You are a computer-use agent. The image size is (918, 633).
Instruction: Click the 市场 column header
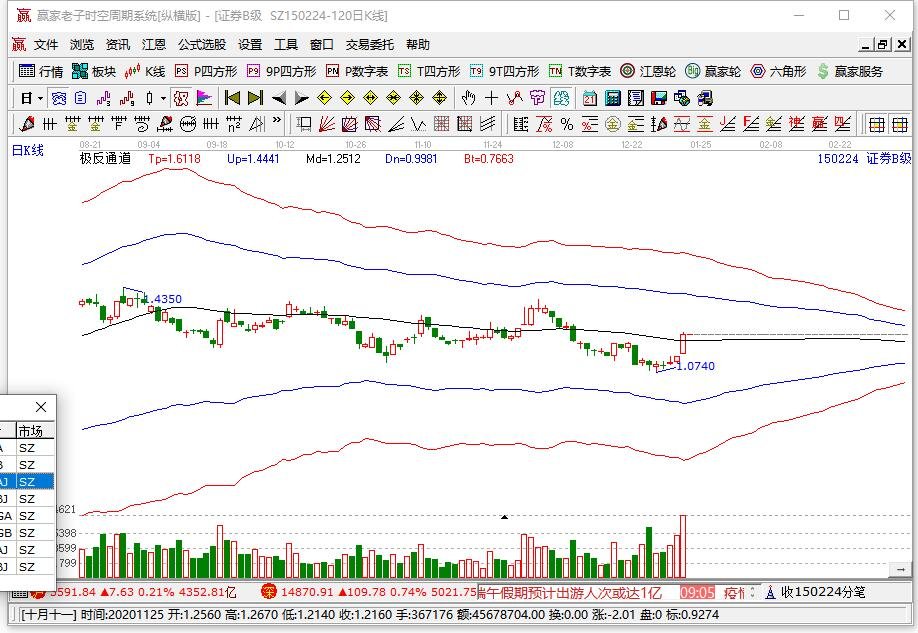pos(35,431)
